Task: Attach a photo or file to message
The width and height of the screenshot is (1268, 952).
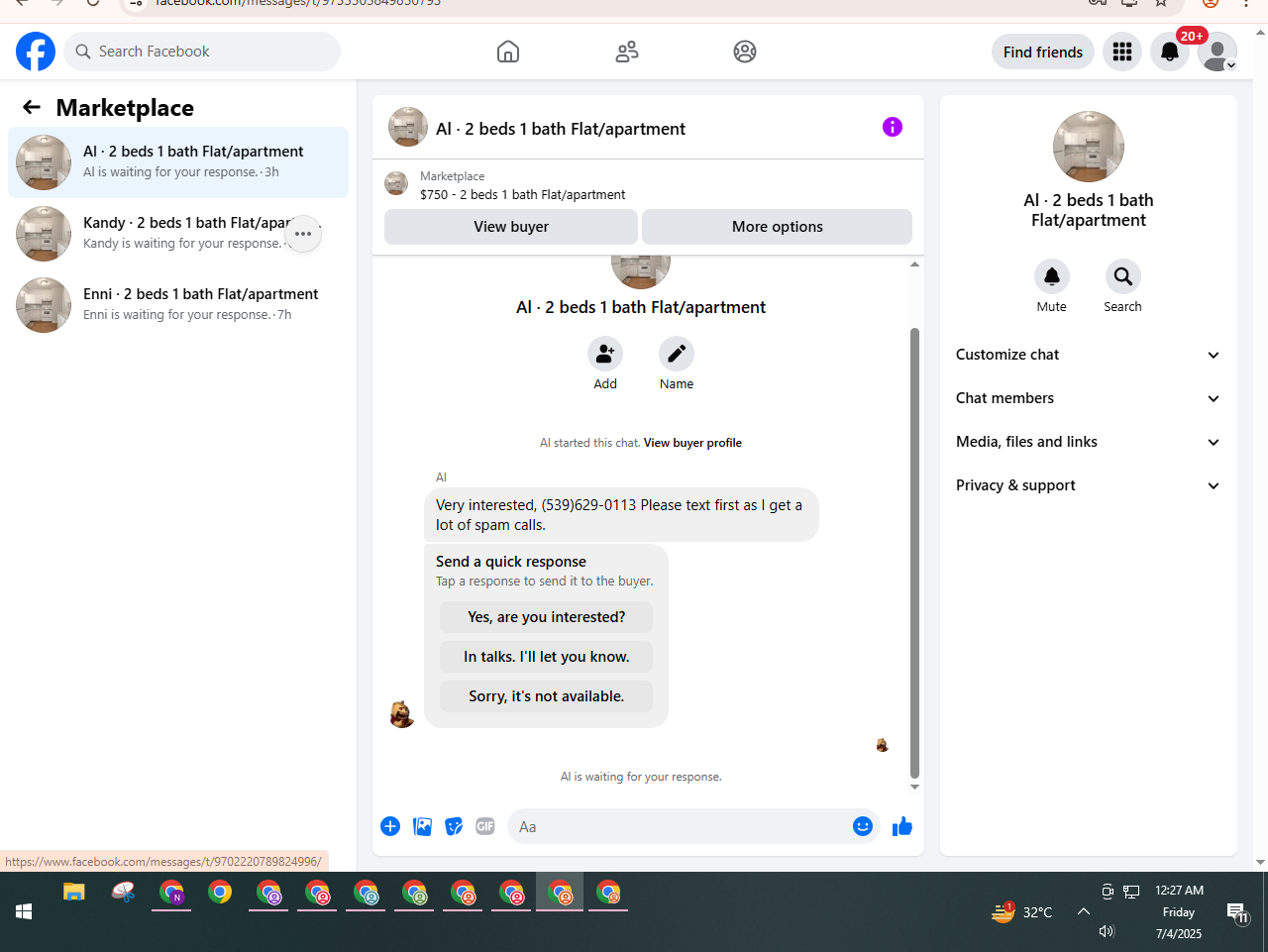Action: 422,826
